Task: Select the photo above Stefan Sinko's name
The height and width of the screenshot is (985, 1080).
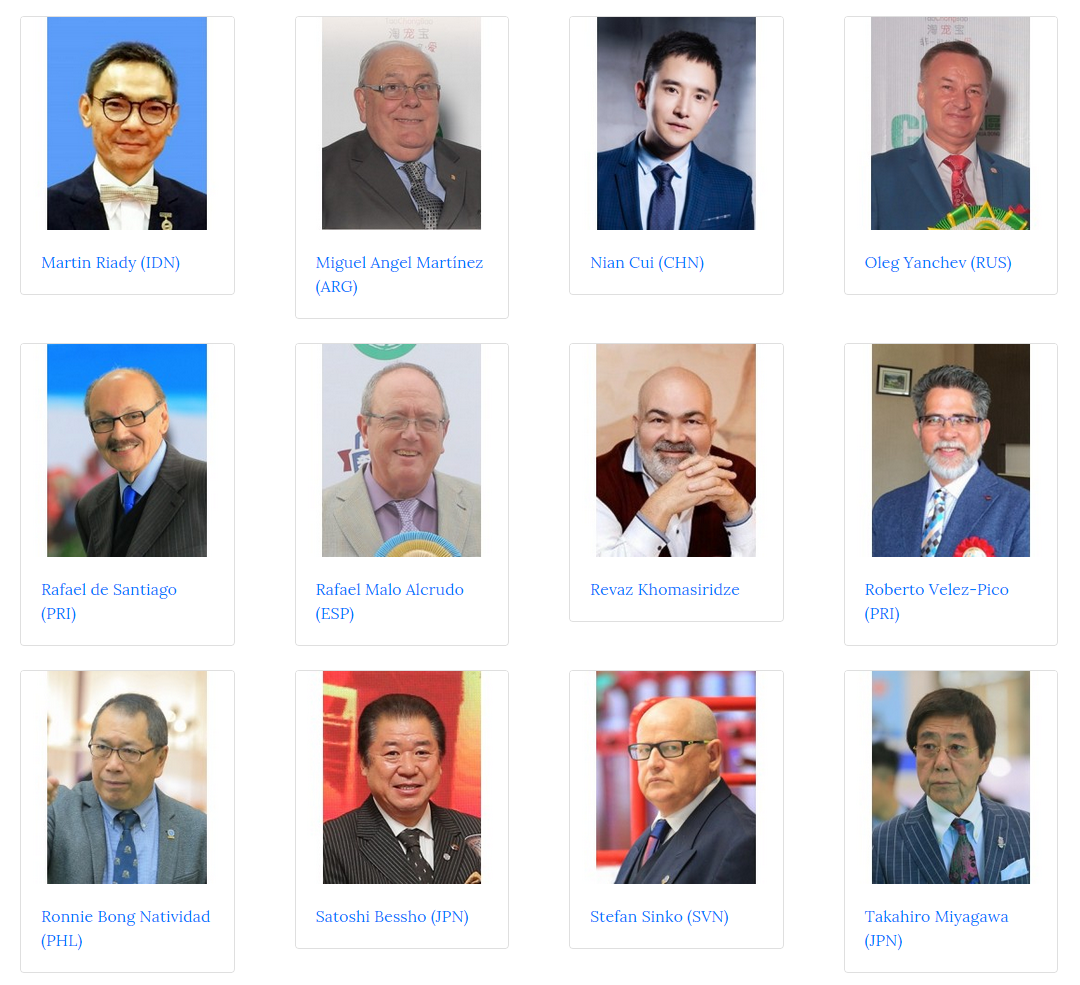Action: 676,778
